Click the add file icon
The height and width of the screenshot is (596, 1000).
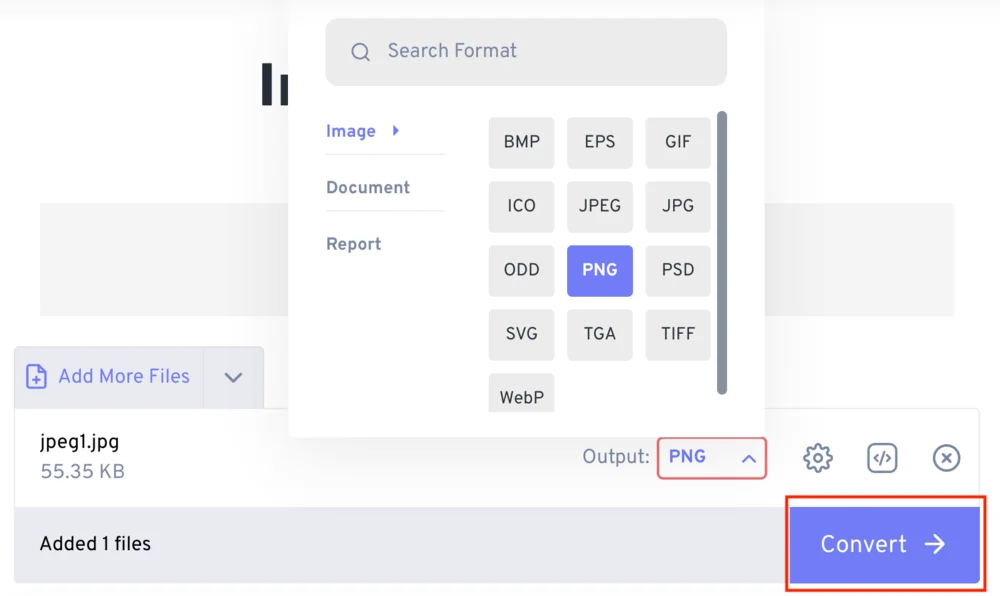[x=36, y=377]
